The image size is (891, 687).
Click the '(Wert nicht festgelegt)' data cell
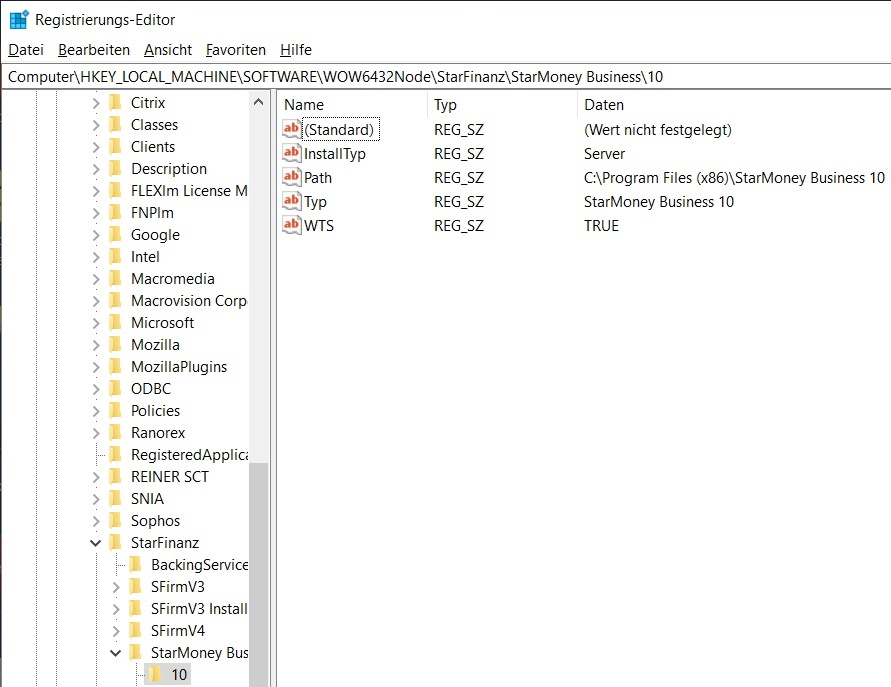click(657, 130)
